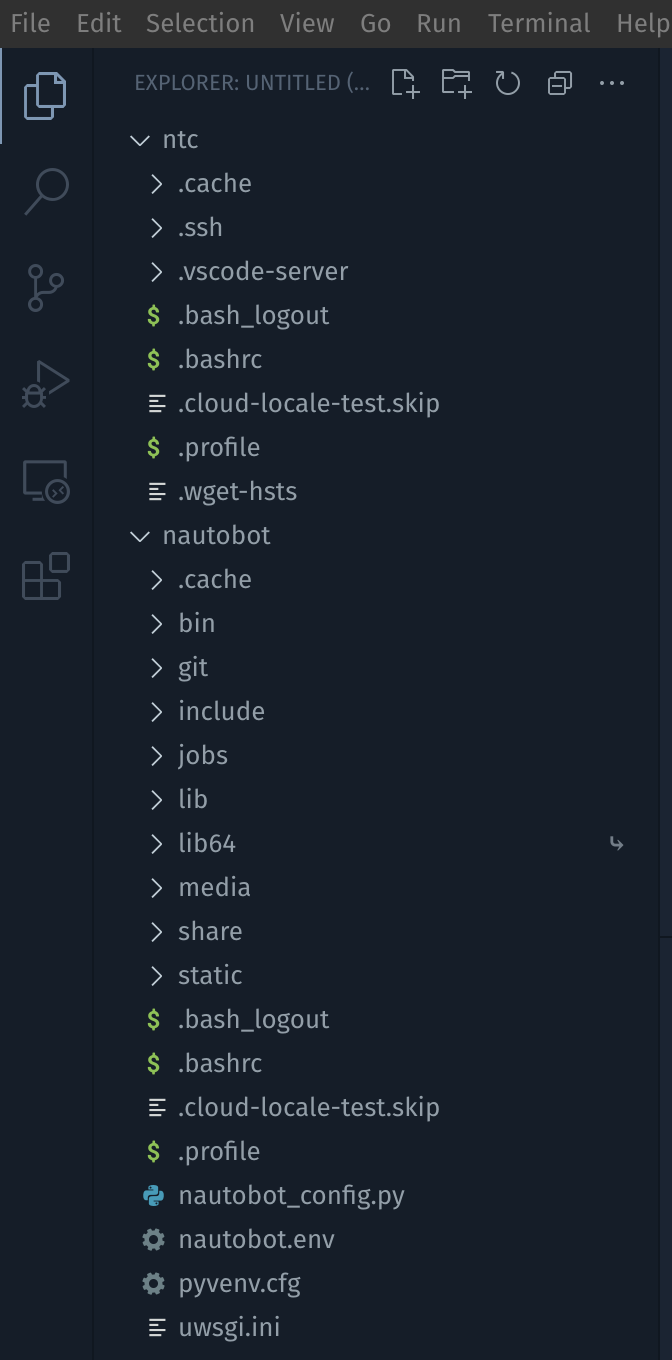The height and width of the screenshot is (1360, 672).
Task: Click the New Folder icon
Action: (456, 83)
